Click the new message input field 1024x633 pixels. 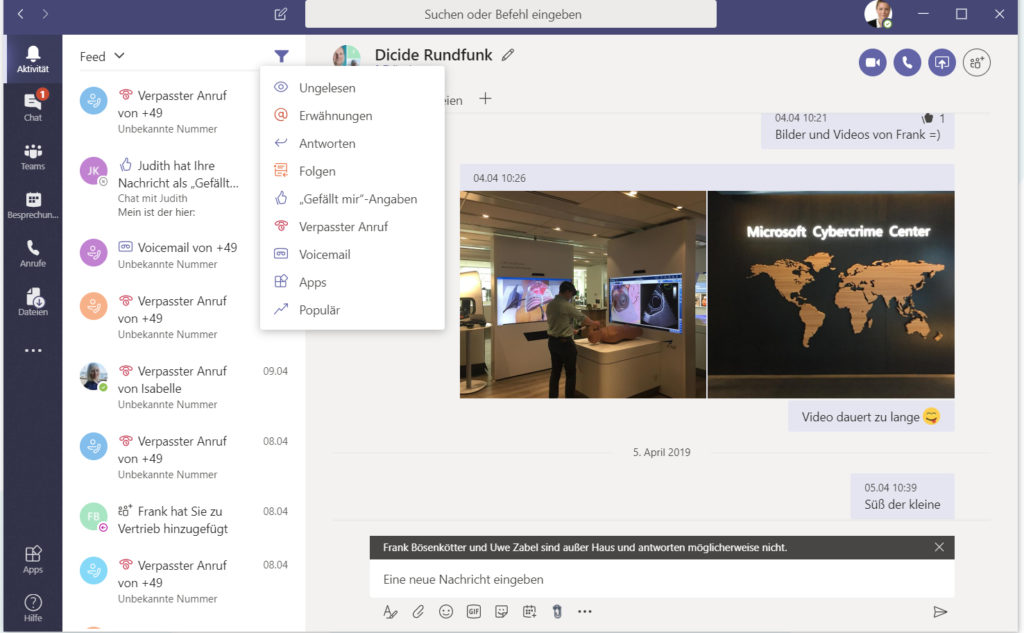click(662, 579)
